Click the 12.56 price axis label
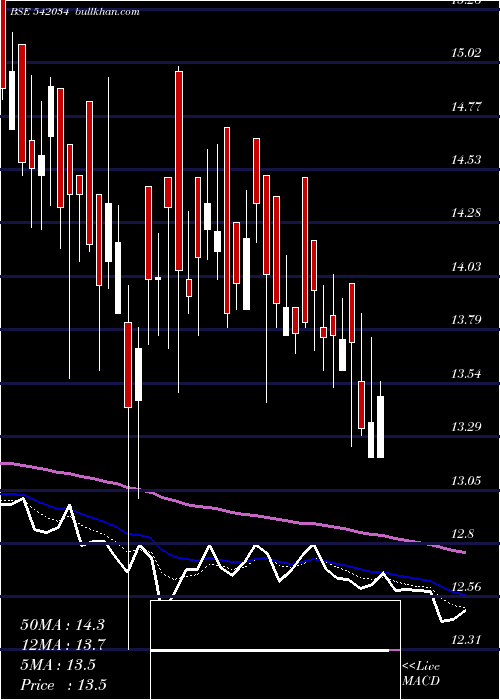 (x=467, y=586)
